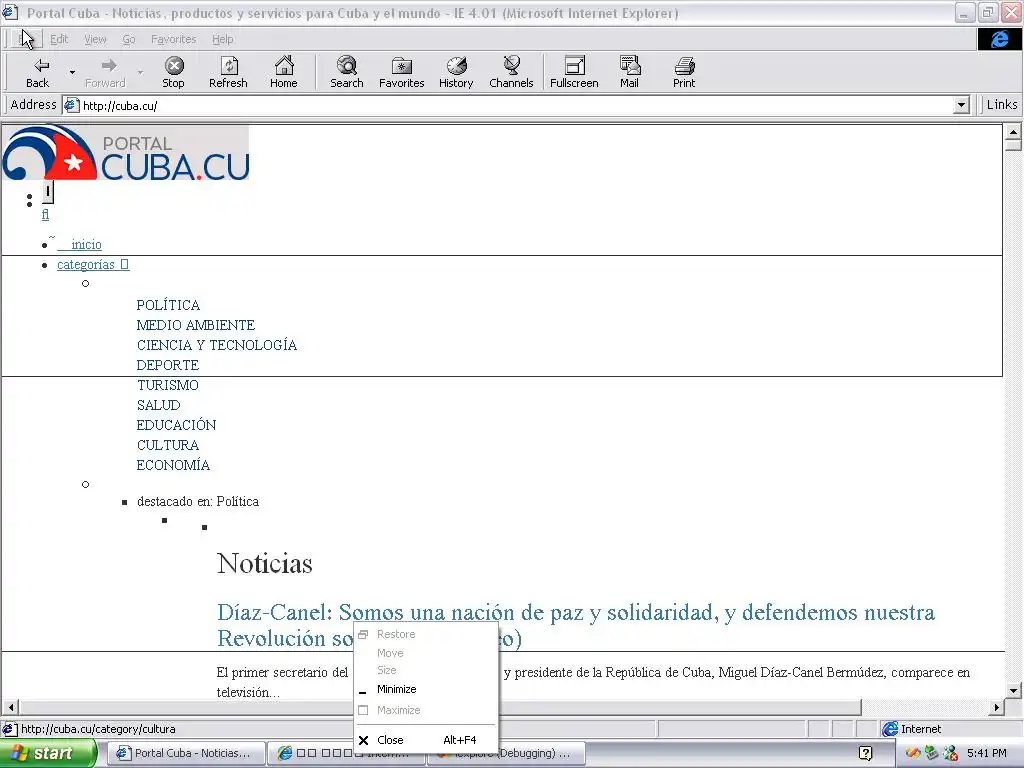This screenshot has width=1024, height=768.
Task: Select the DEPORTE category
Action: click(x=167, y=365)
